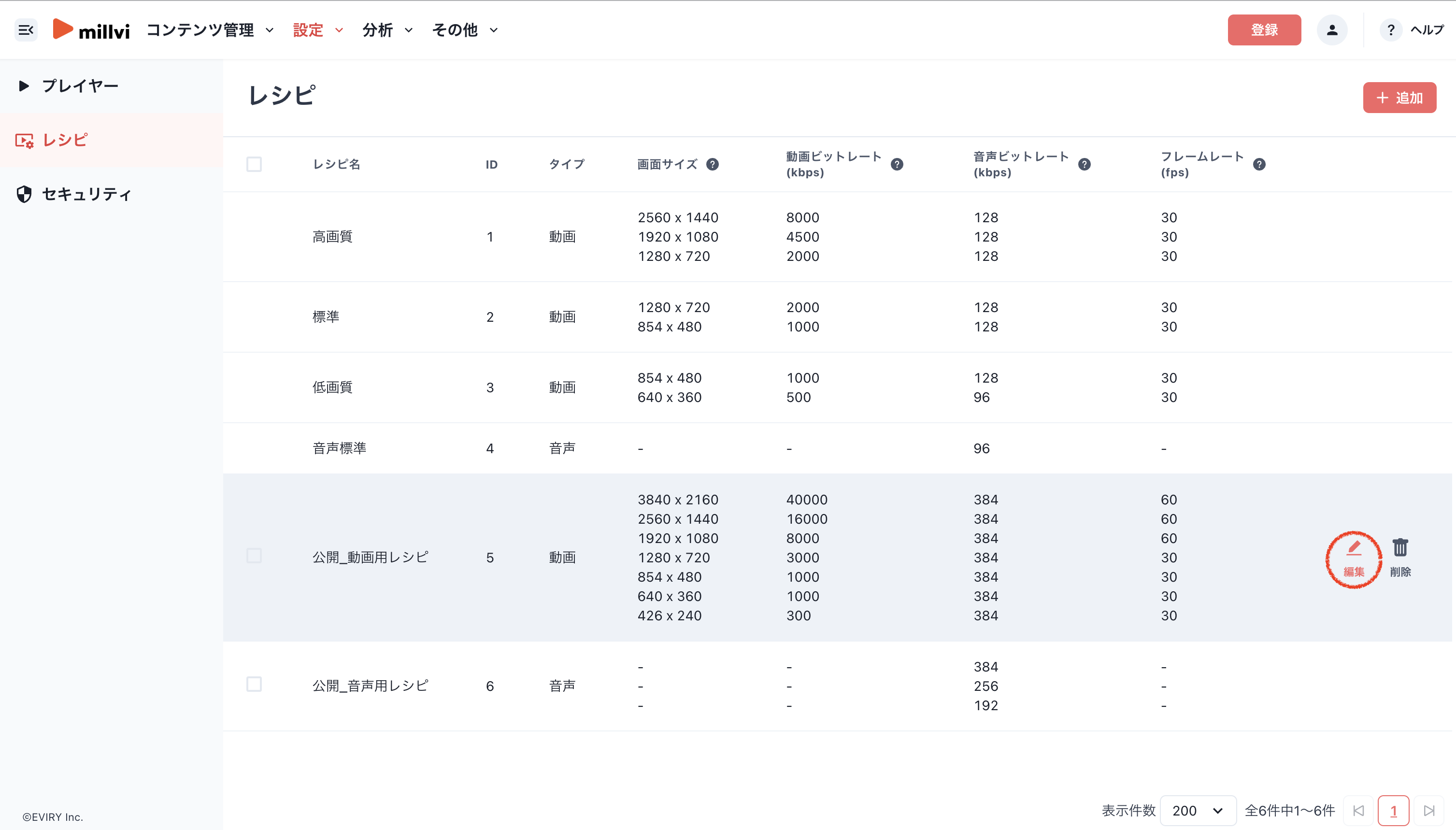1456x830 pixels.
Task: Open the 表示件数 200 dropdown
Action: tap(1198, 811)
